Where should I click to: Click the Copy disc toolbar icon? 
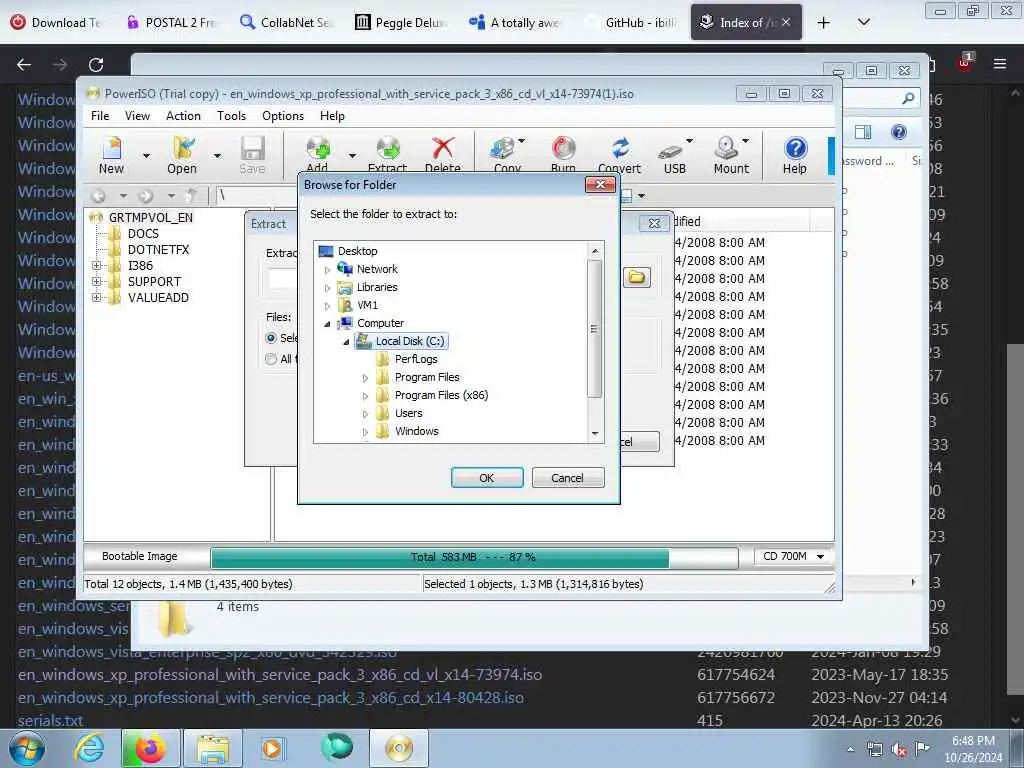(504, 153)
